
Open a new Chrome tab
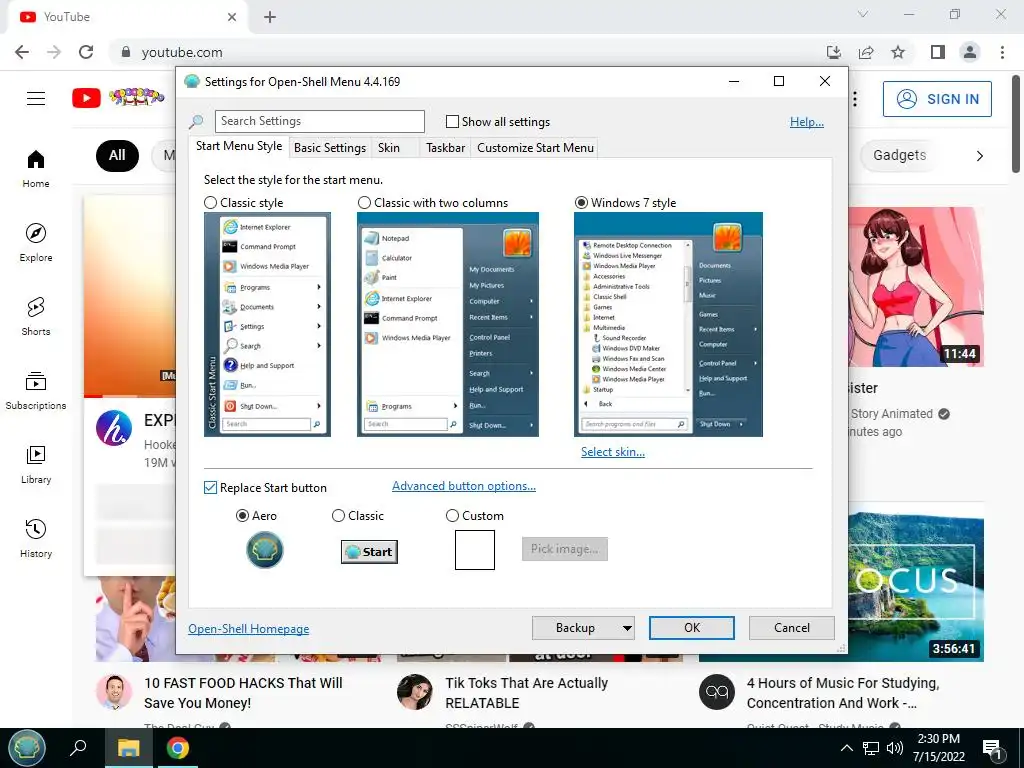(270, 17)
